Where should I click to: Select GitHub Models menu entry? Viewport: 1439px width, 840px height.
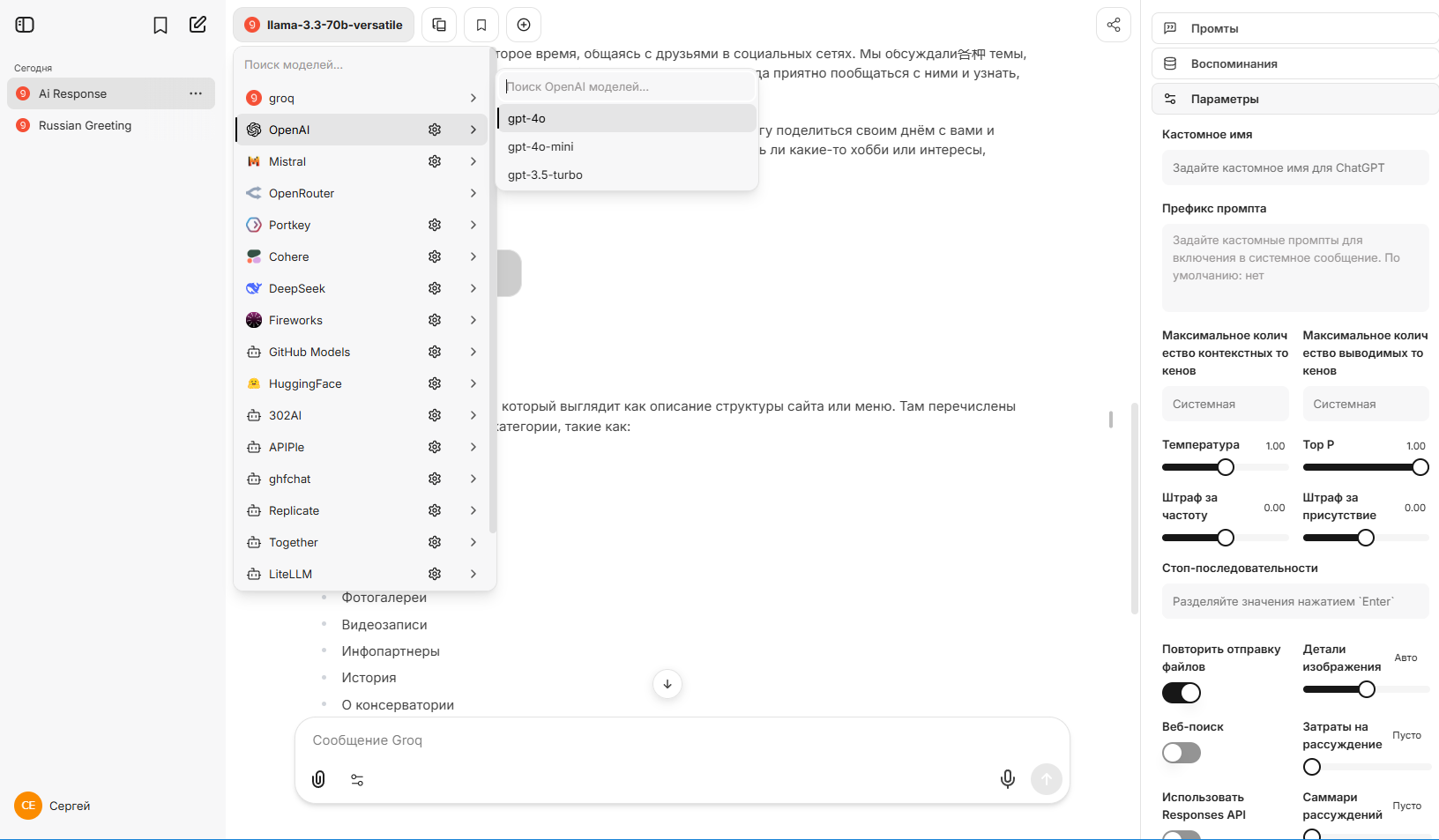(362, 352)
